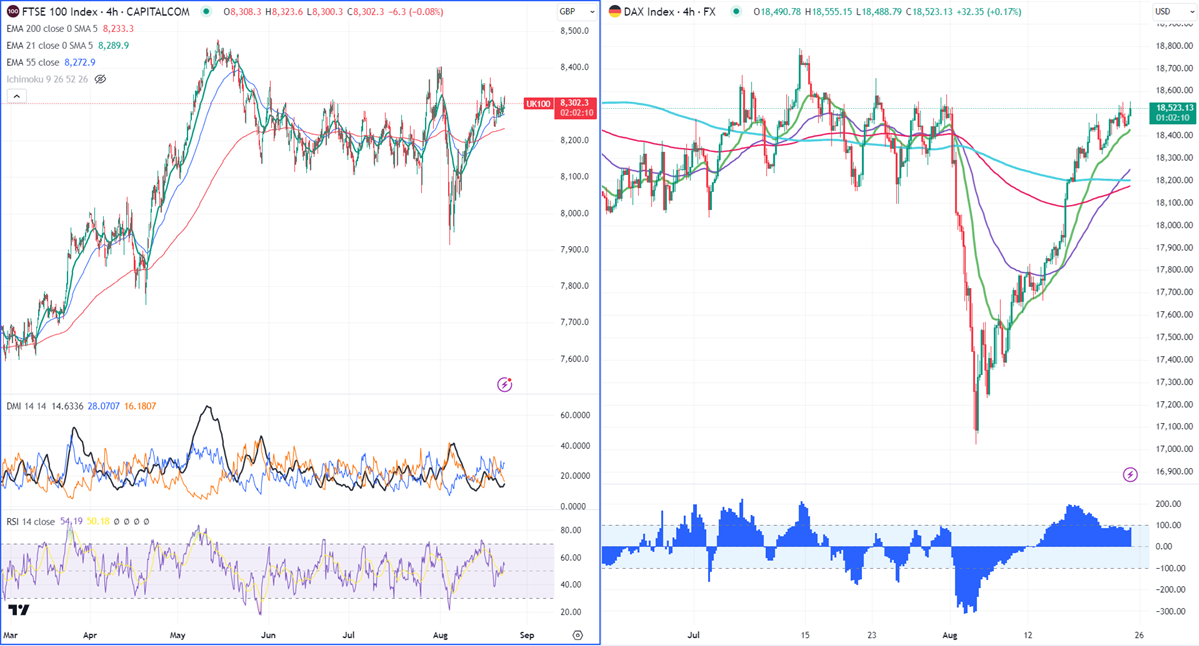Select the EMA 21 close indicator legend
The width and height of the screenshot is (1199, 646).
50,45
